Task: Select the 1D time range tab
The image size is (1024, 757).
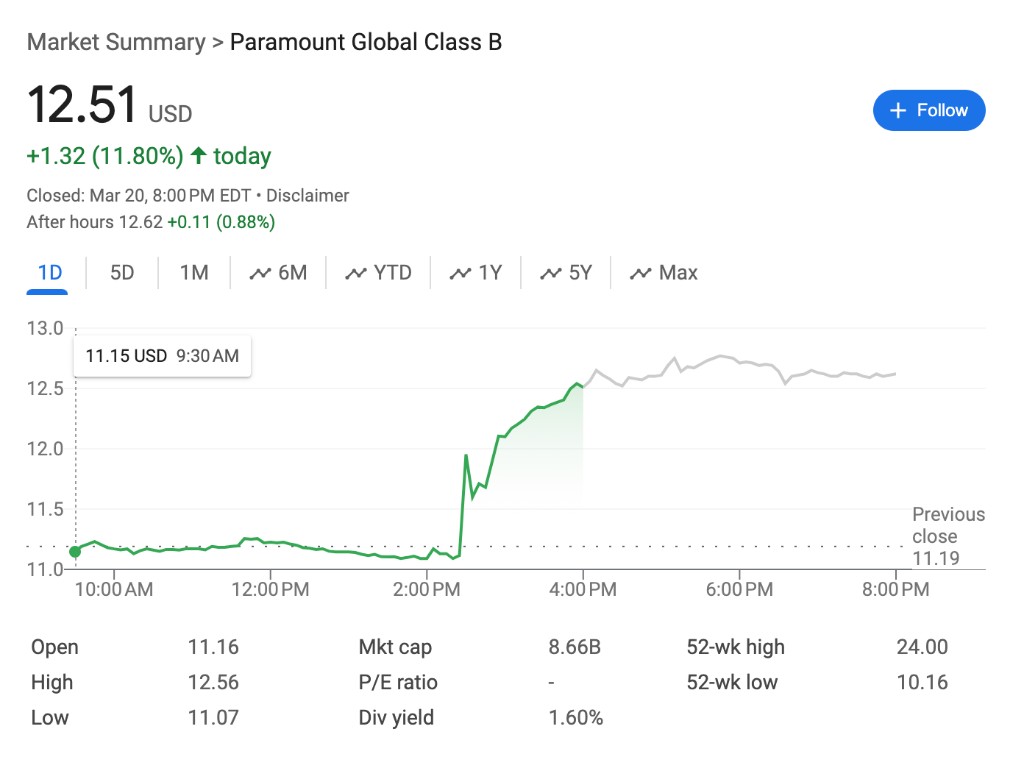Action: tap(49, 273)
